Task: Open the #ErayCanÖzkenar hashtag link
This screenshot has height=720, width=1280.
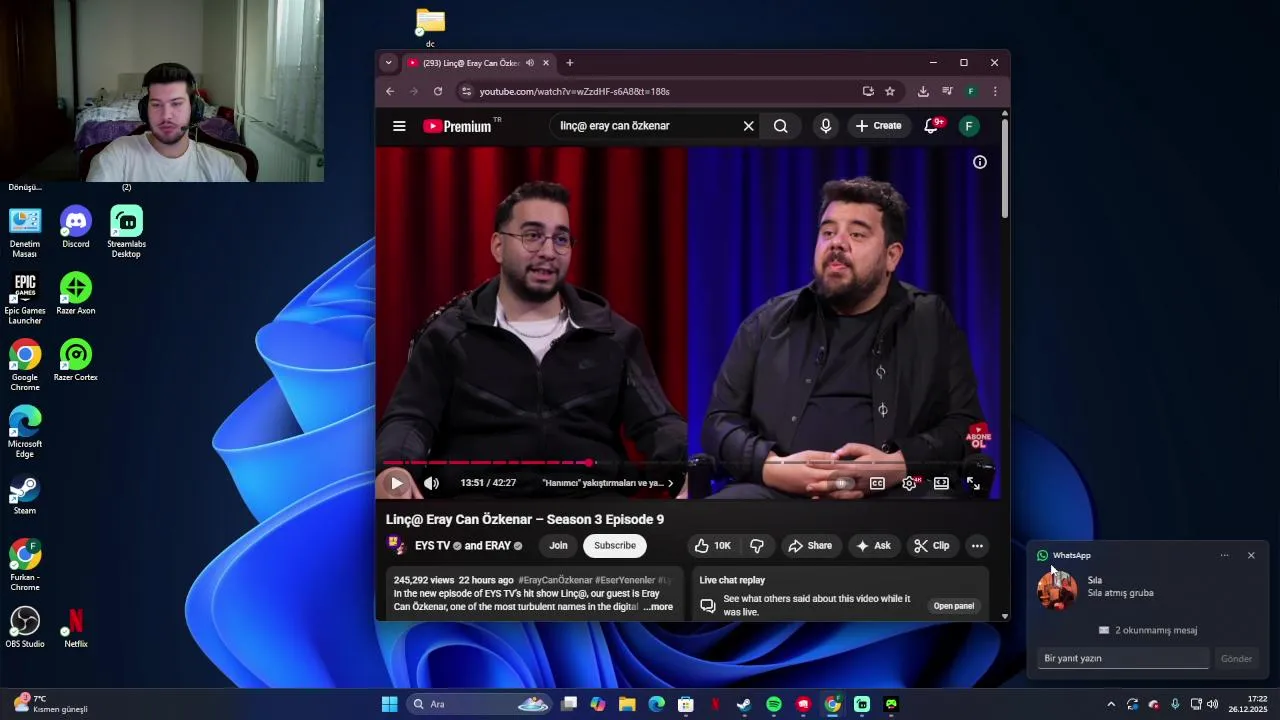Action: (x=556, y=580)
